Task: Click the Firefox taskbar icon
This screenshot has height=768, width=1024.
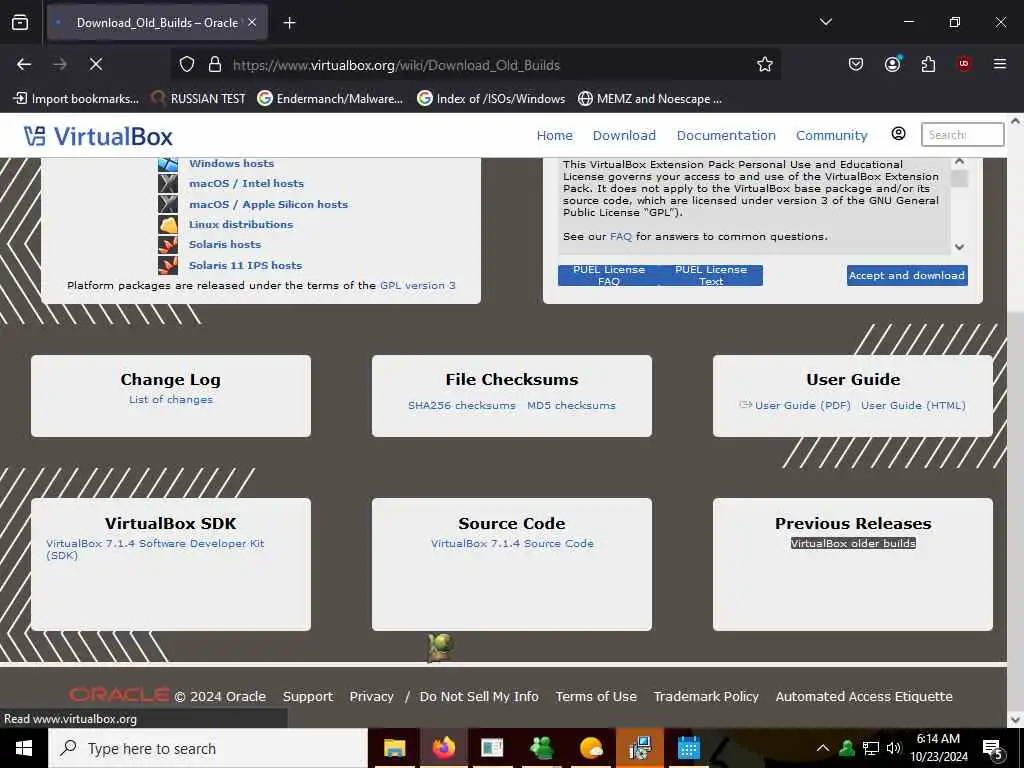Action: click(443, 748)
